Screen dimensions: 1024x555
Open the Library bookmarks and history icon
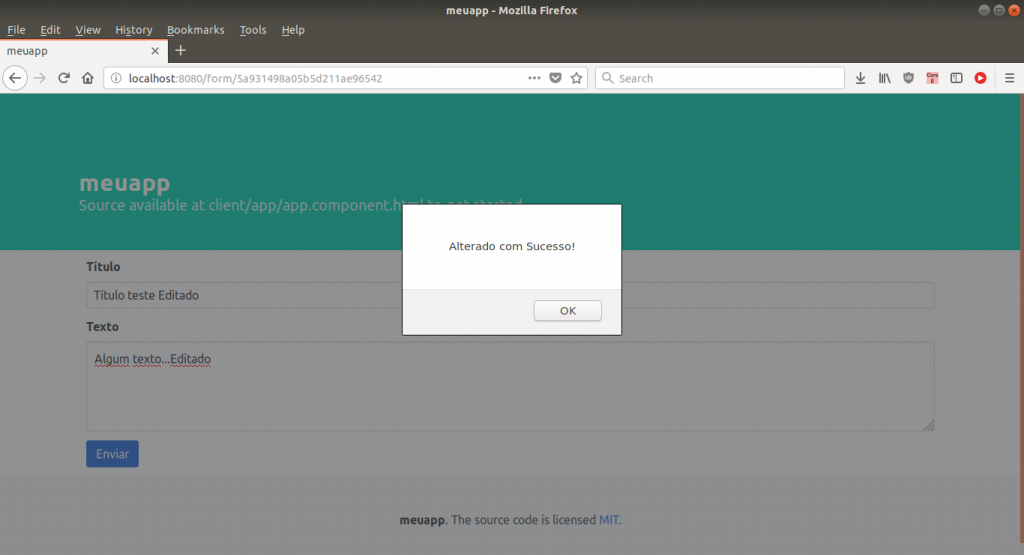pyautogui.click(x=884, y=78)
